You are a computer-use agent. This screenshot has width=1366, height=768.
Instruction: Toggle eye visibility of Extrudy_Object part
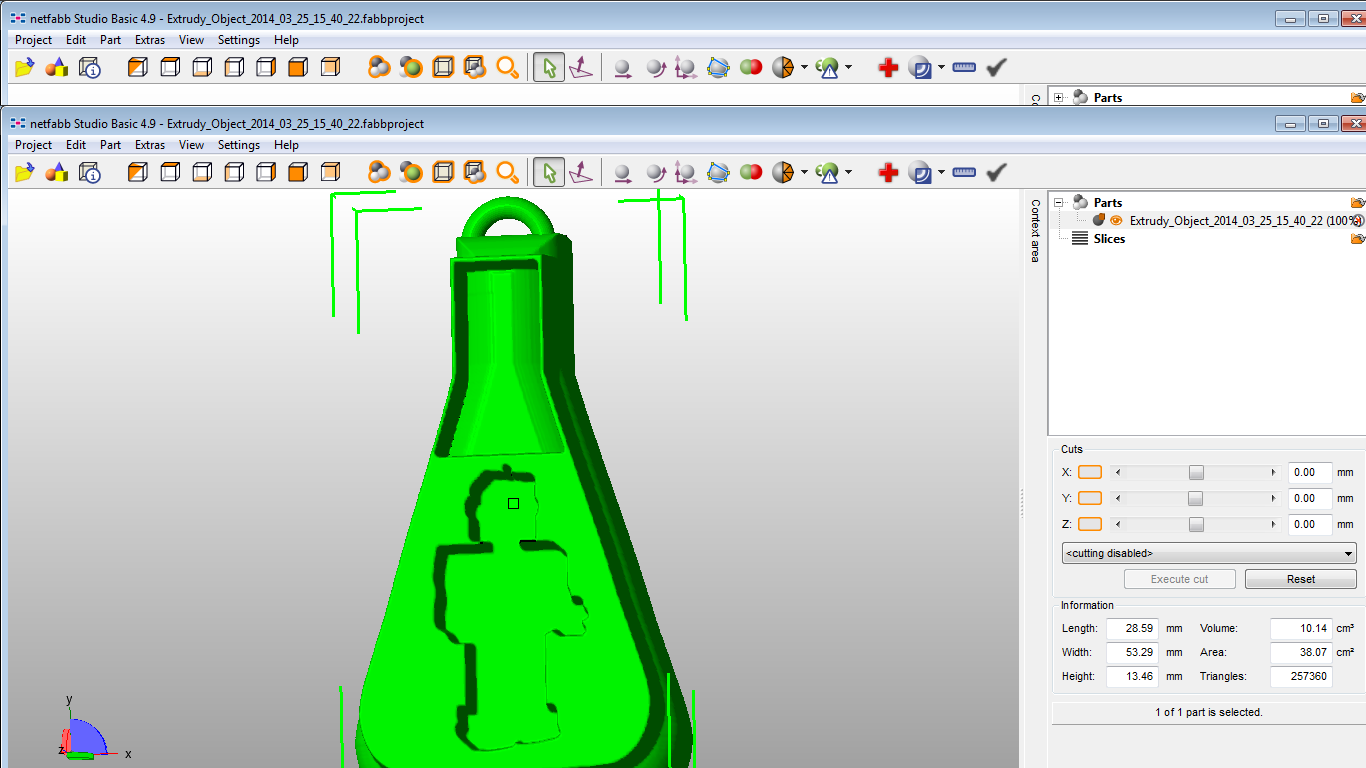click(x=1116, y=220)
